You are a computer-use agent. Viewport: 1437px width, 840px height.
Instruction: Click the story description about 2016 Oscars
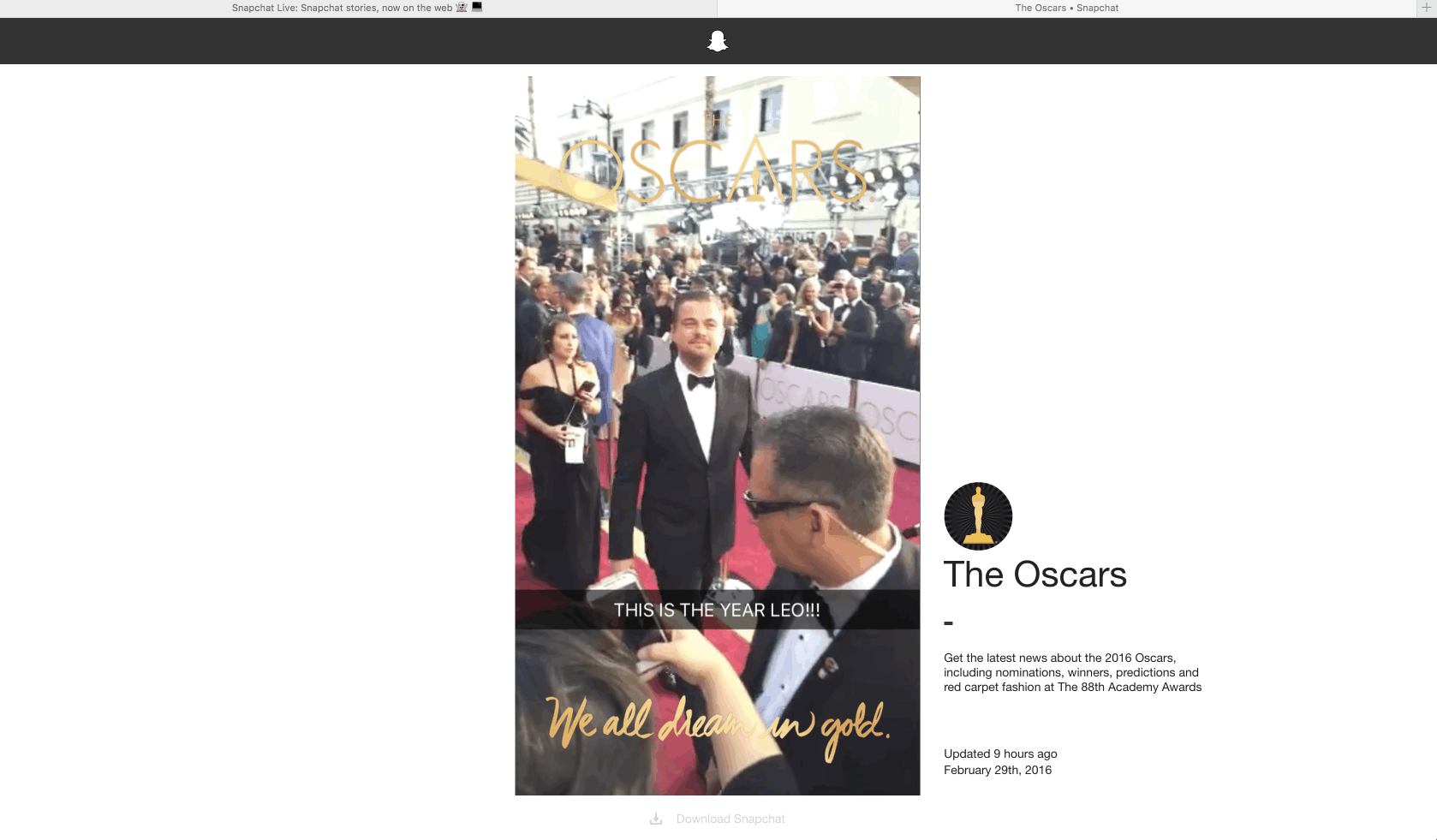[x=1072, y=672]
